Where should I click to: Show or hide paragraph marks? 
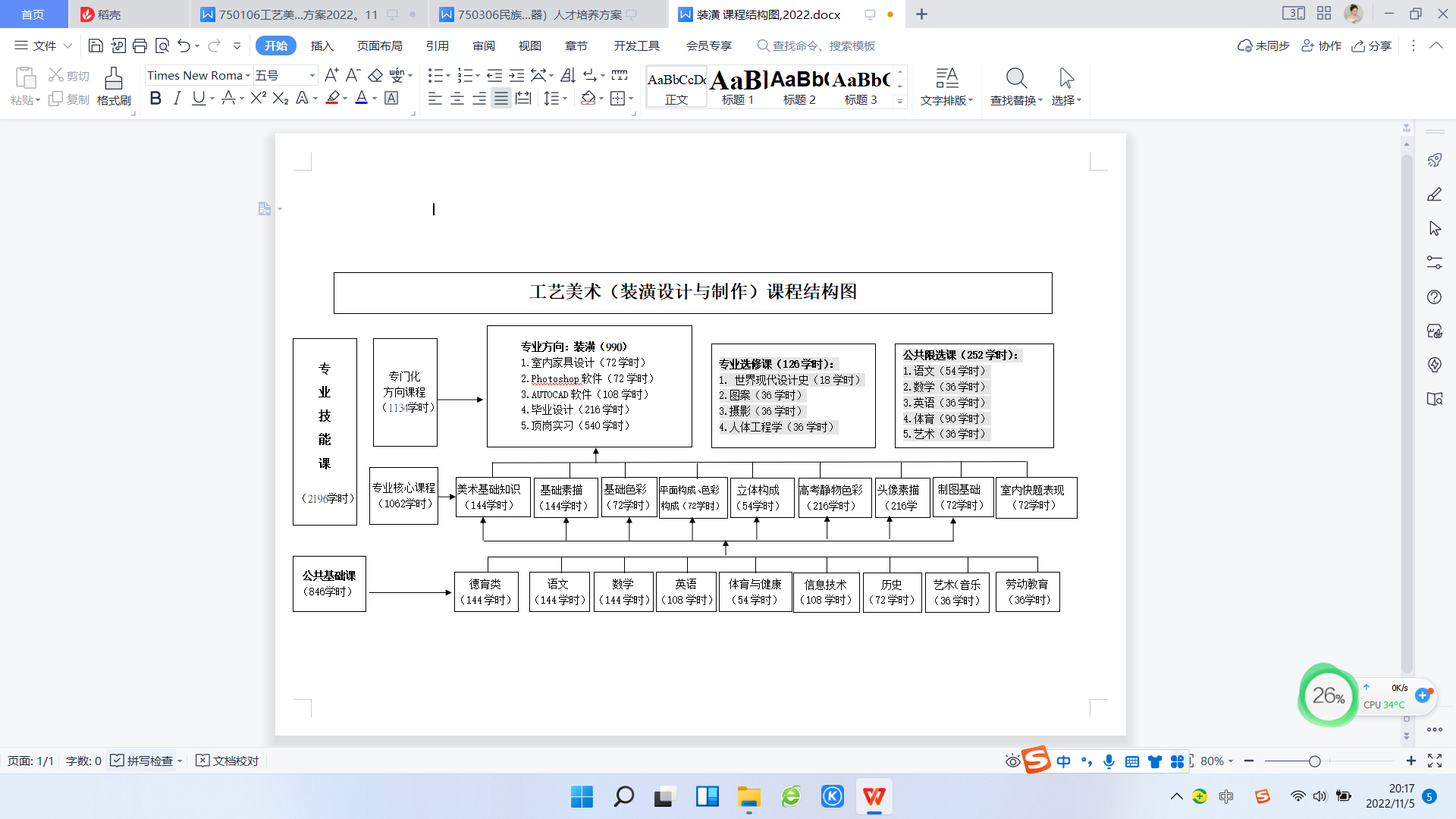pos(589,75)
